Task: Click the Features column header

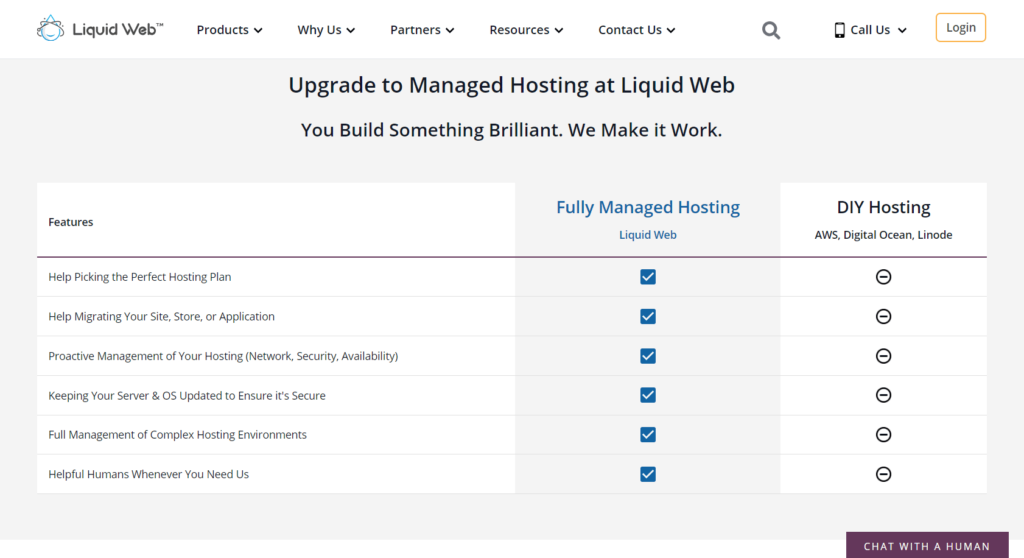Action: pyautogui.click(x=71, y=222)
